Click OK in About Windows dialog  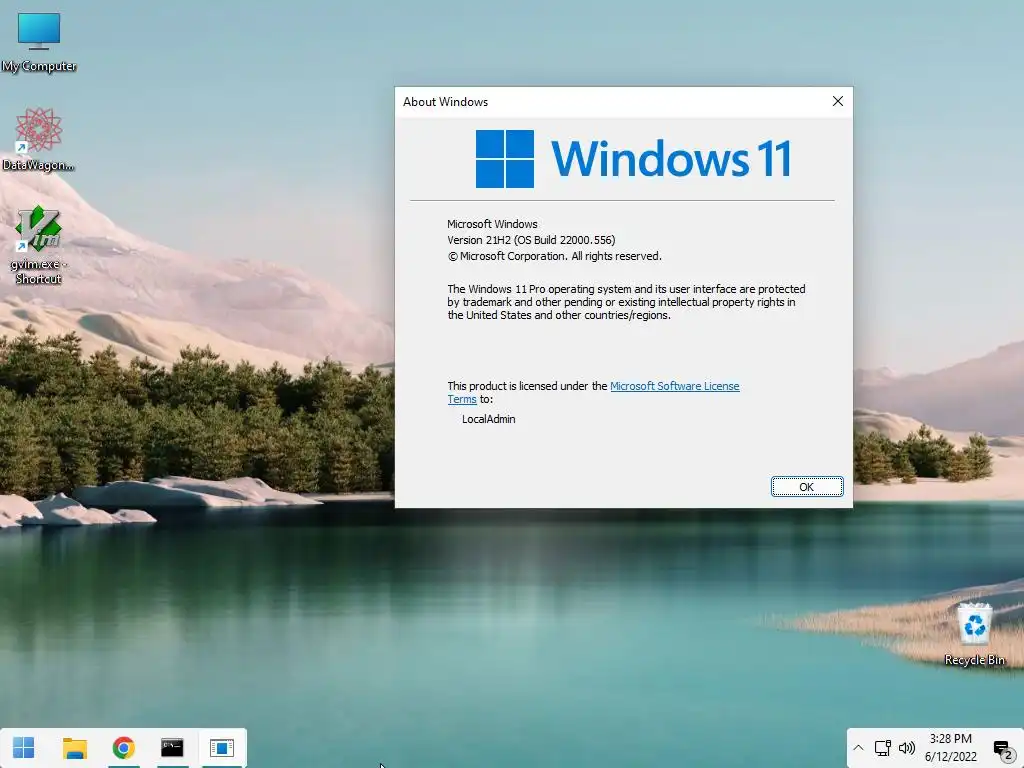click(x=807, y=487)
